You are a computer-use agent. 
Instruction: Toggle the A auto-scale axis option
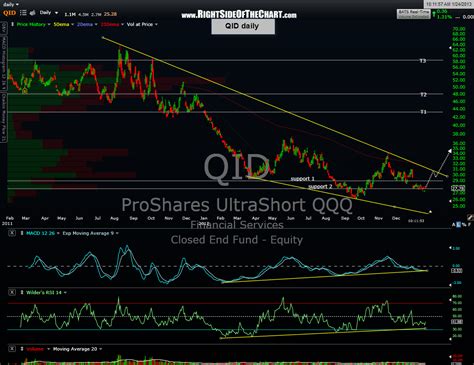click(453, 225)
